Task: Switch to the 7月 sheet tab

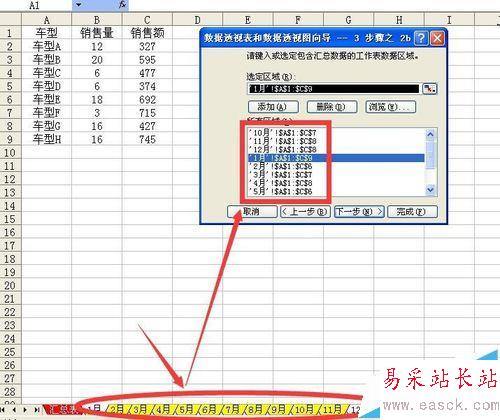Action: [x=232, y=409]
